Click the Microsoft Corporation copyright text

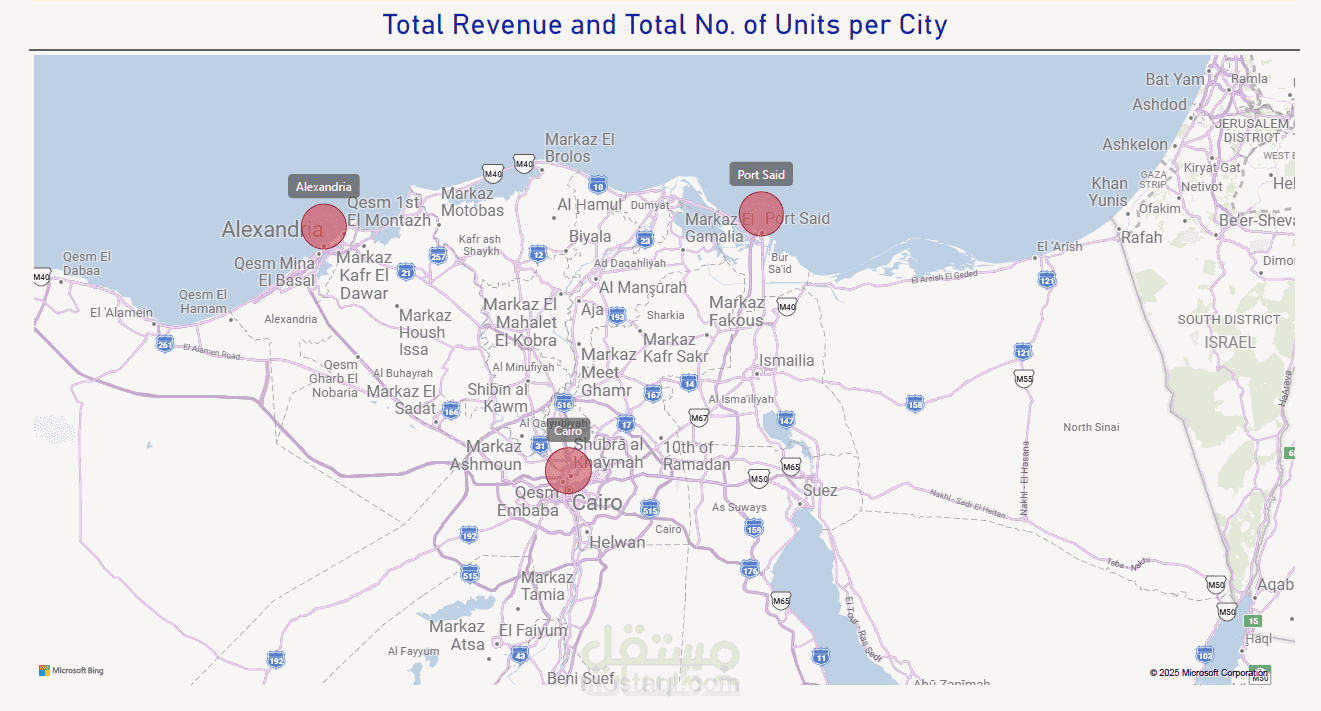pos(1208,673)
